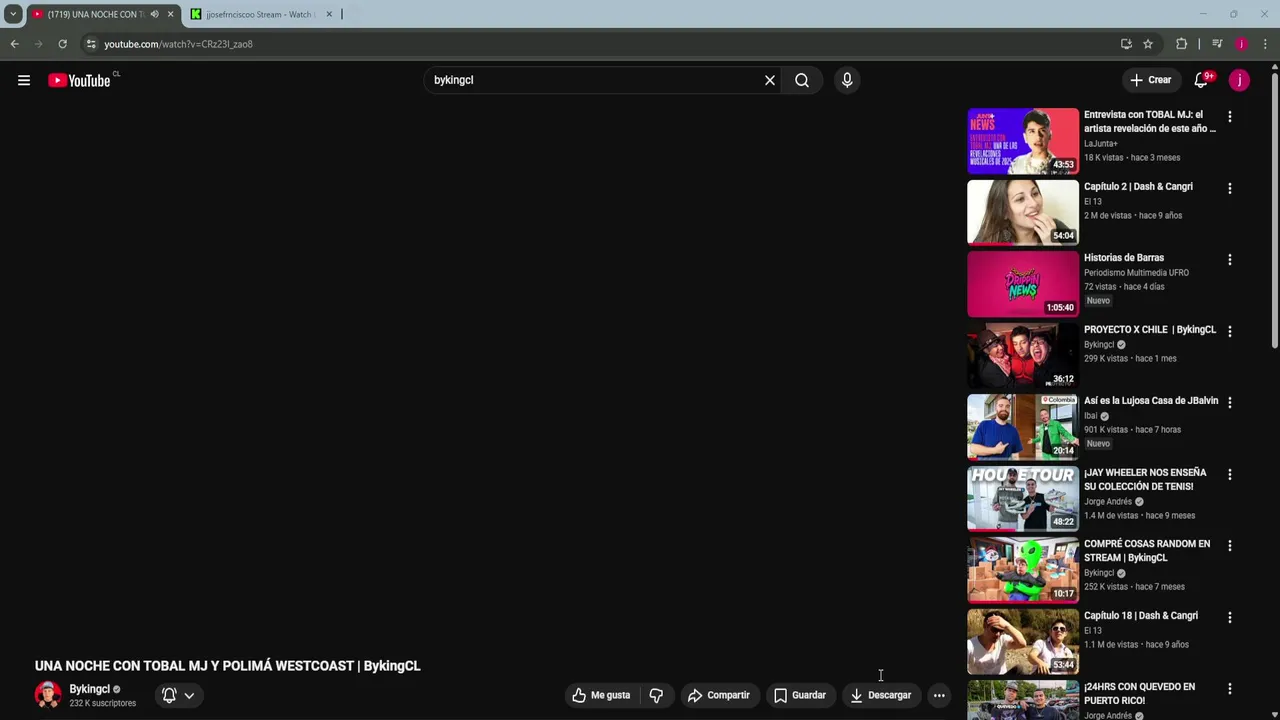The width and height of the screenshot is (1280, 720).
Task: Dislike the video with thumbs down
Action: click(656, 695)
